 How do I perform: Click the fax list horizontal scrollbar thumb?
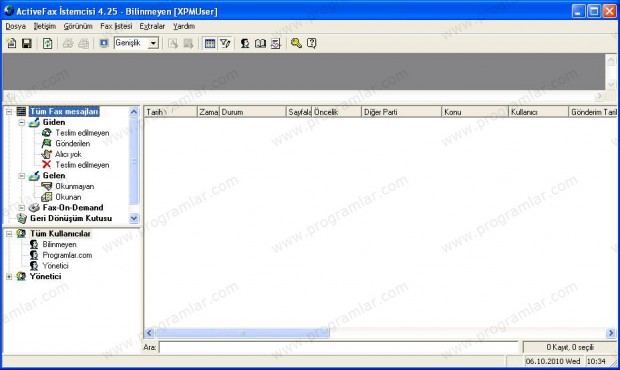point(243,333)
